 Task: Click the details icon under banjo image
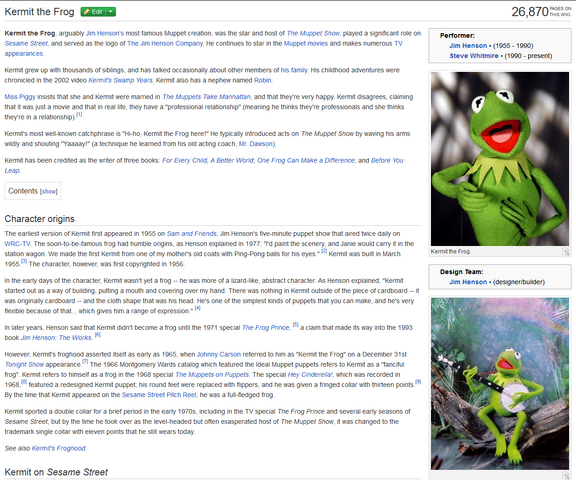tap(566, 475)
